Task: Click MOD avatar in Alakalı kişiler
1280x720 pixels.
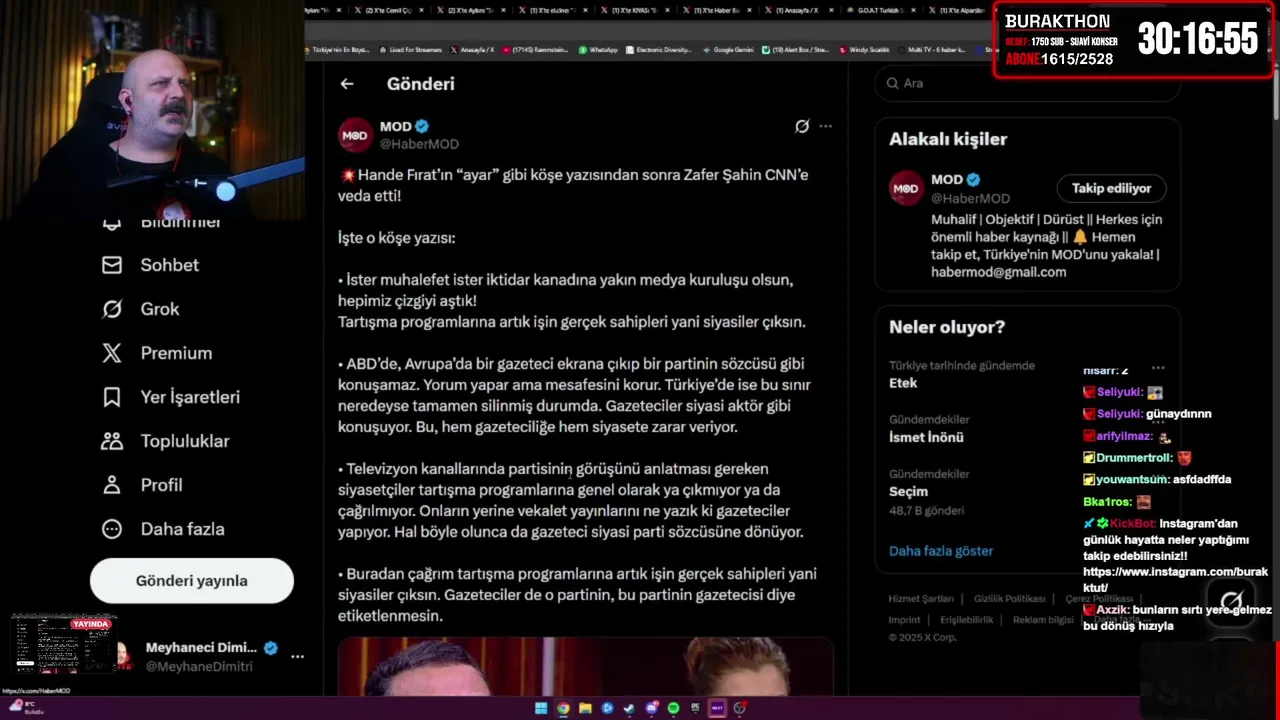Action: (906, 188)
